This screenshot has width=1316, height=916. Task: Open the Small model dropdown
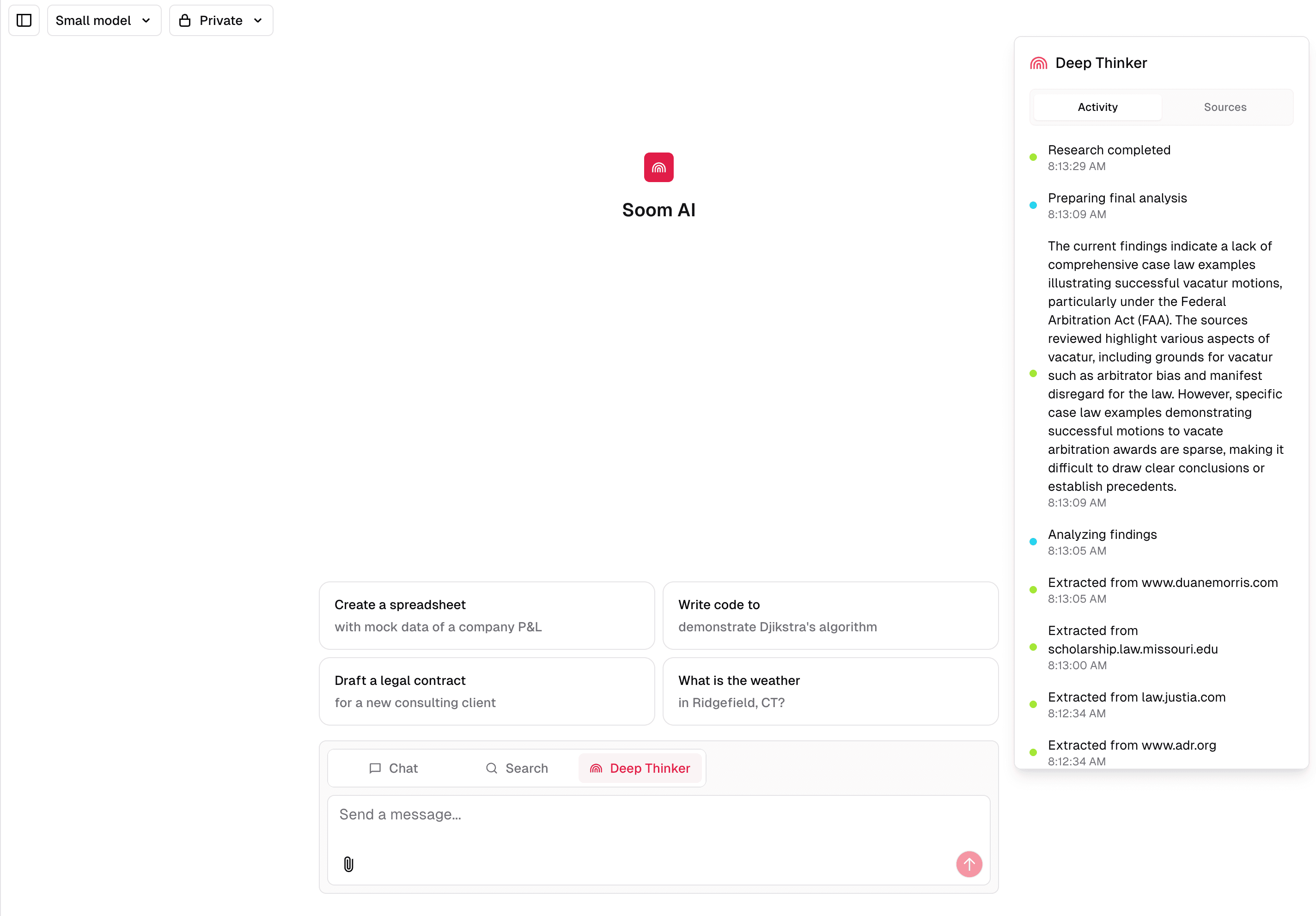coord(104,21)
